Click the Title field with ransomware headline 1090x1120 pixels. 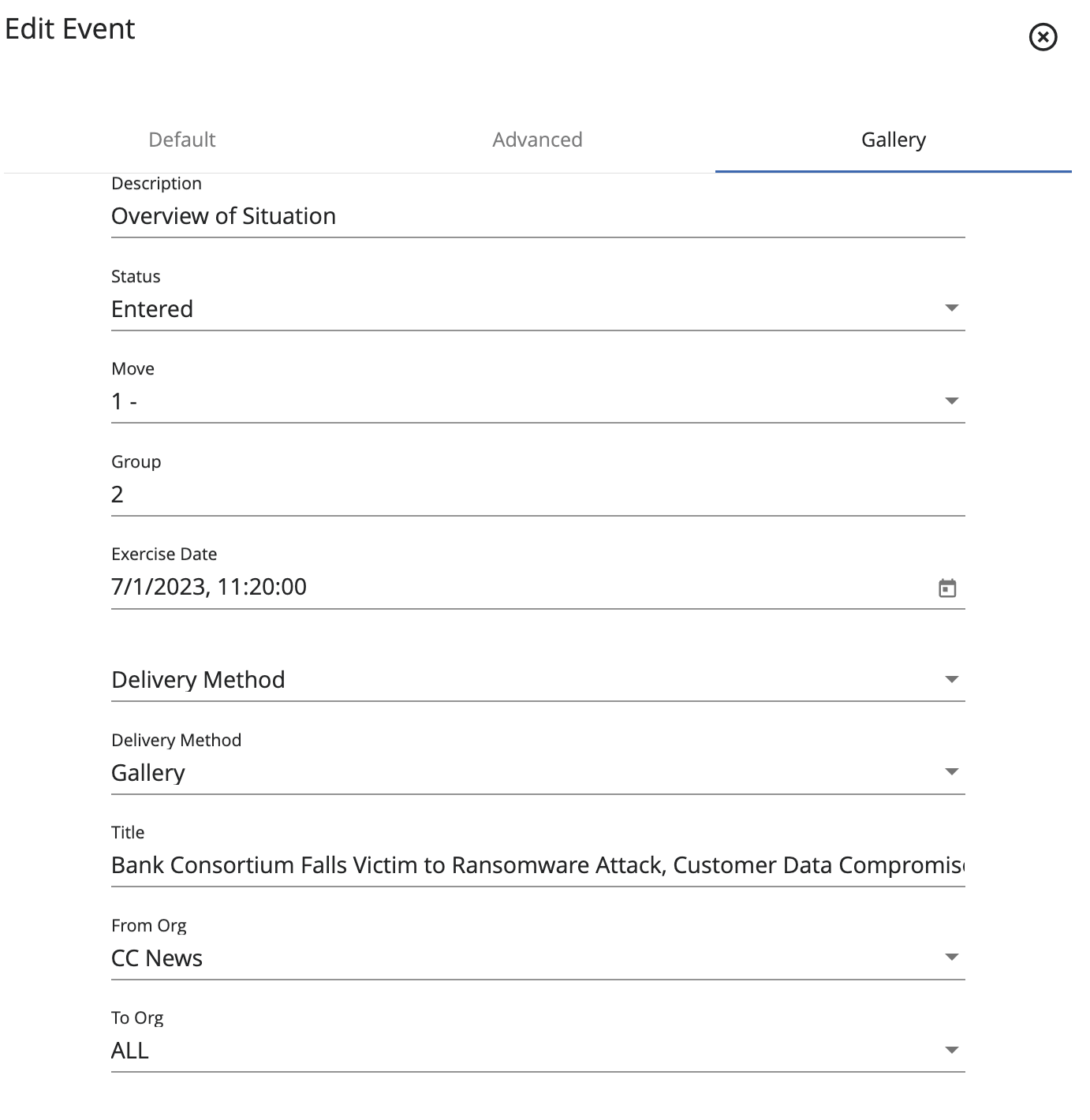(x=536, y=865)
